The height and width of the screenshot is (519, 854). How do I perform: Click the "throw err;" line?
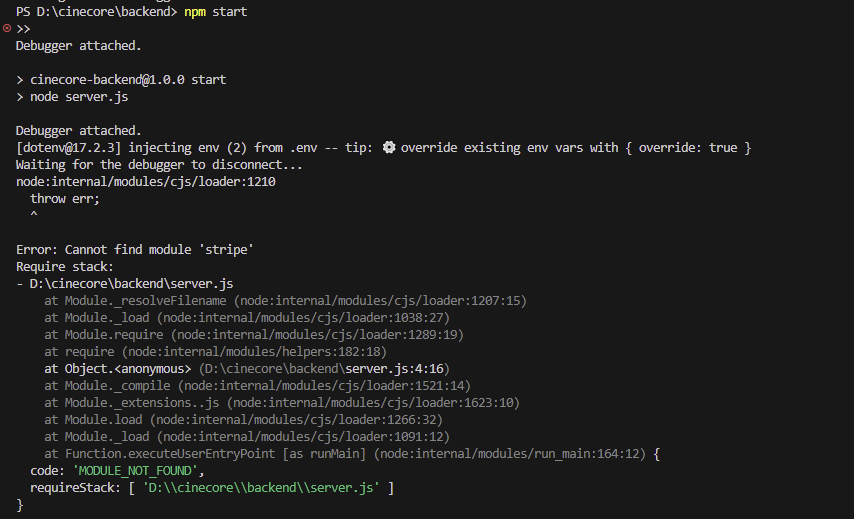pos(65,199)
